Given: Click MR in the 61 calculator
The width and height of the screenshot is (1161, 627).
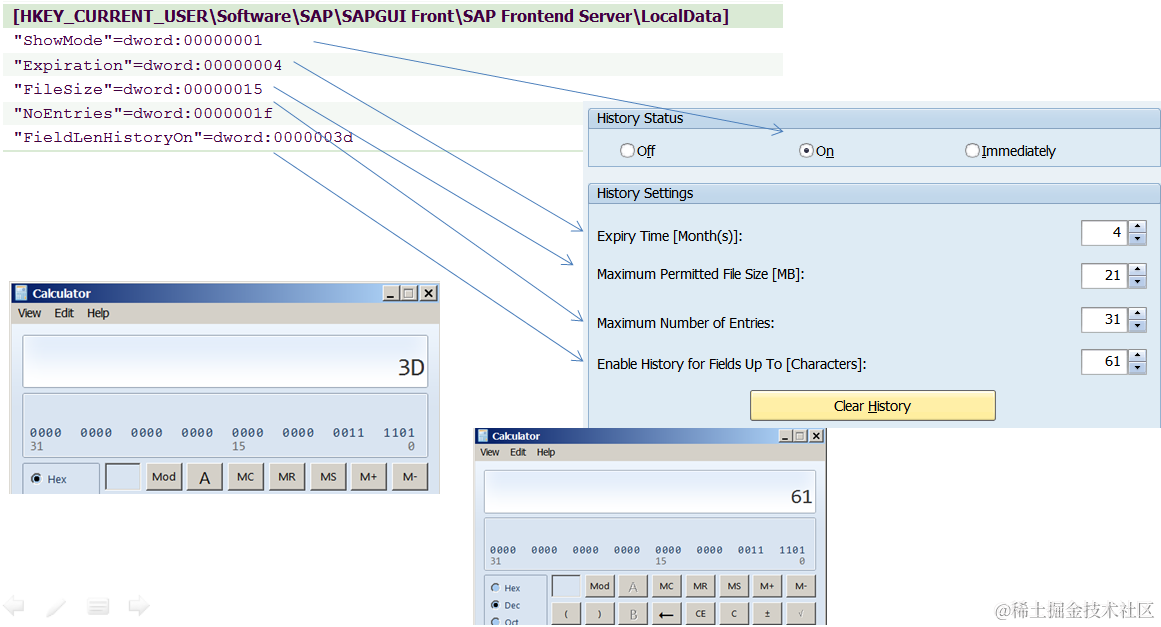Looking at the screenshot, I should pyautogui.click(x=700, y=586).
